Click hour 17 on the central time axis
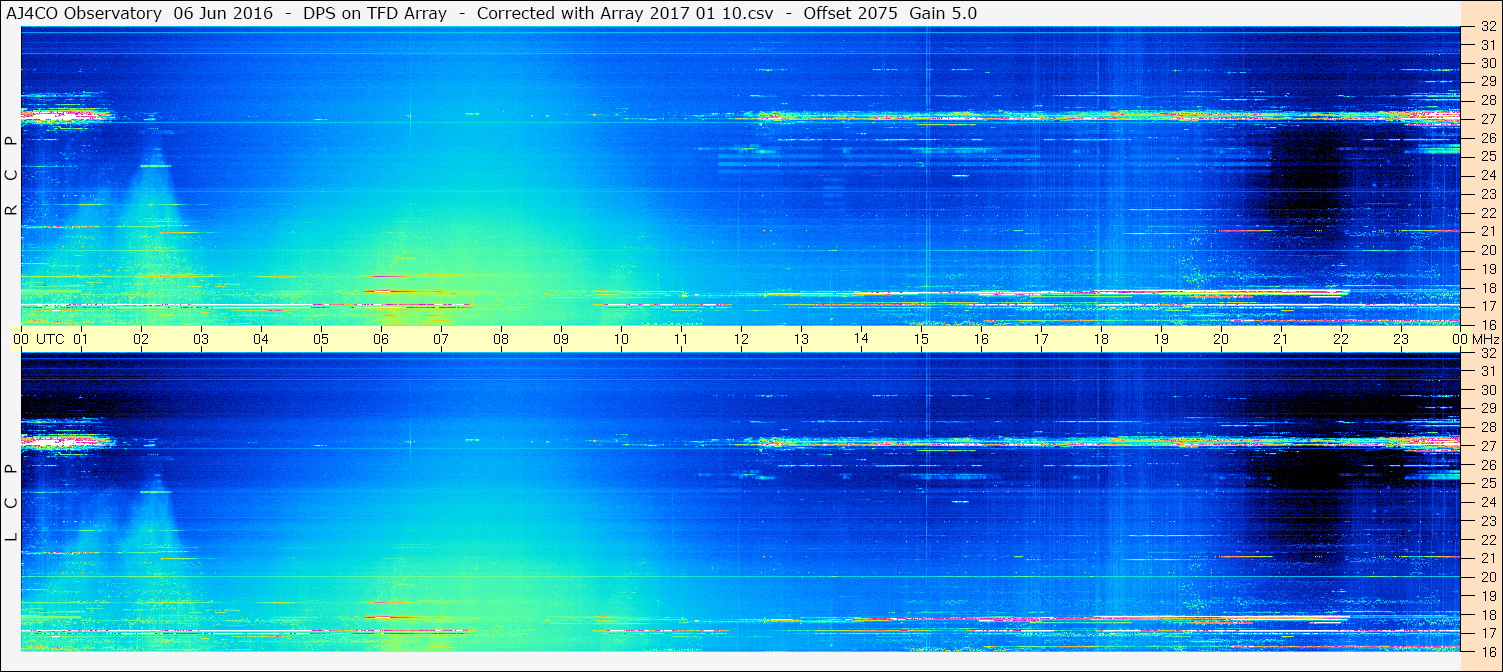Screen dimensions: 1503x672 pos(1041,339)
